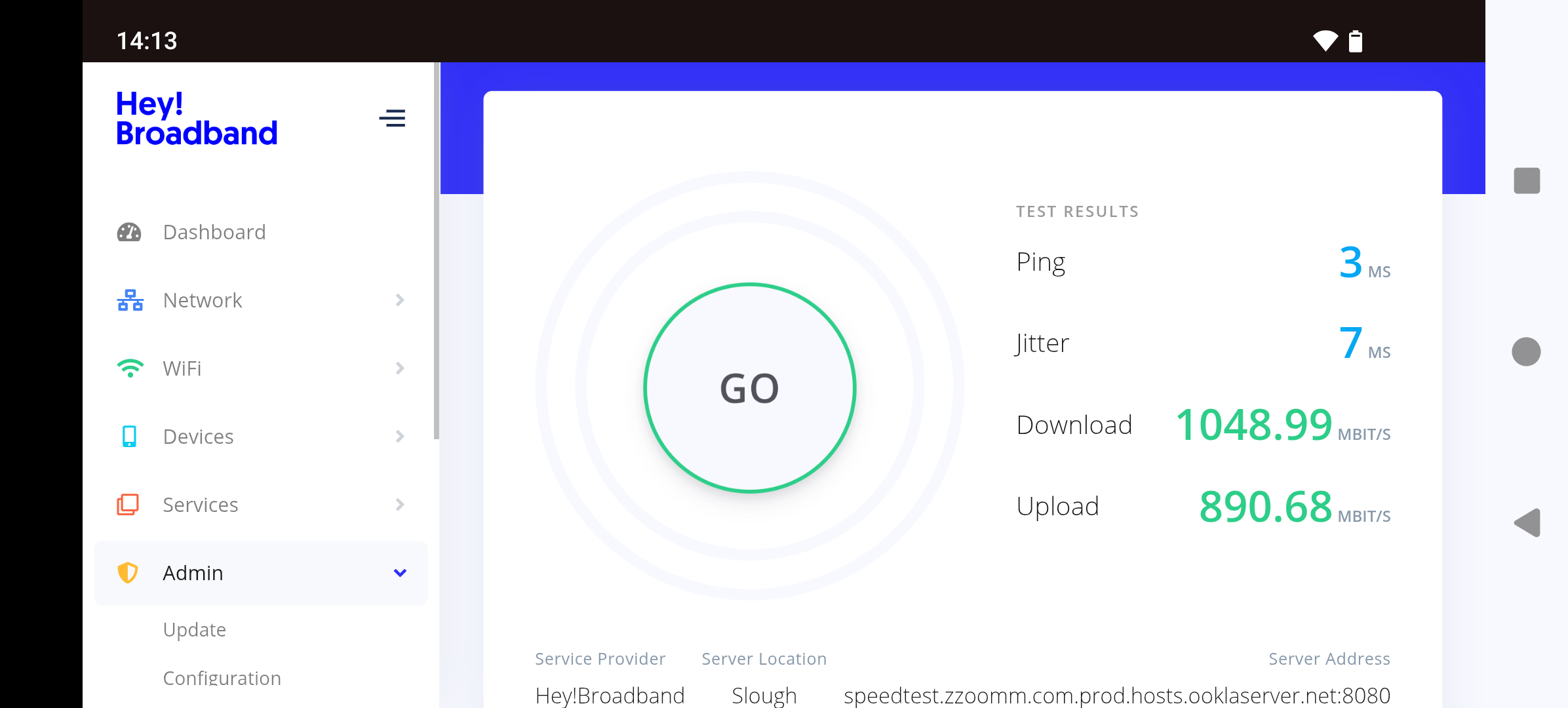
Task: Open the Update menu entry
Action: coord(195,629)
